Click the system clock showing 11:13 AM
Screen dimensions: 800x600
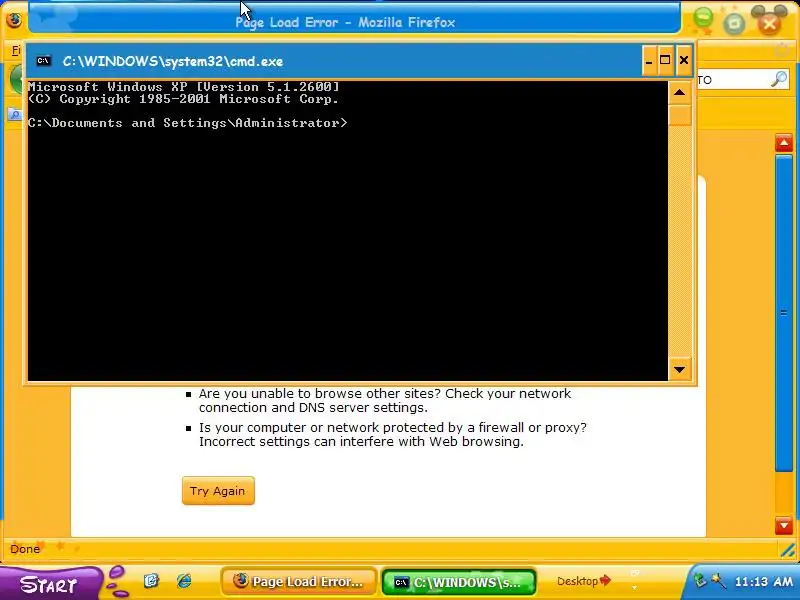764,582
